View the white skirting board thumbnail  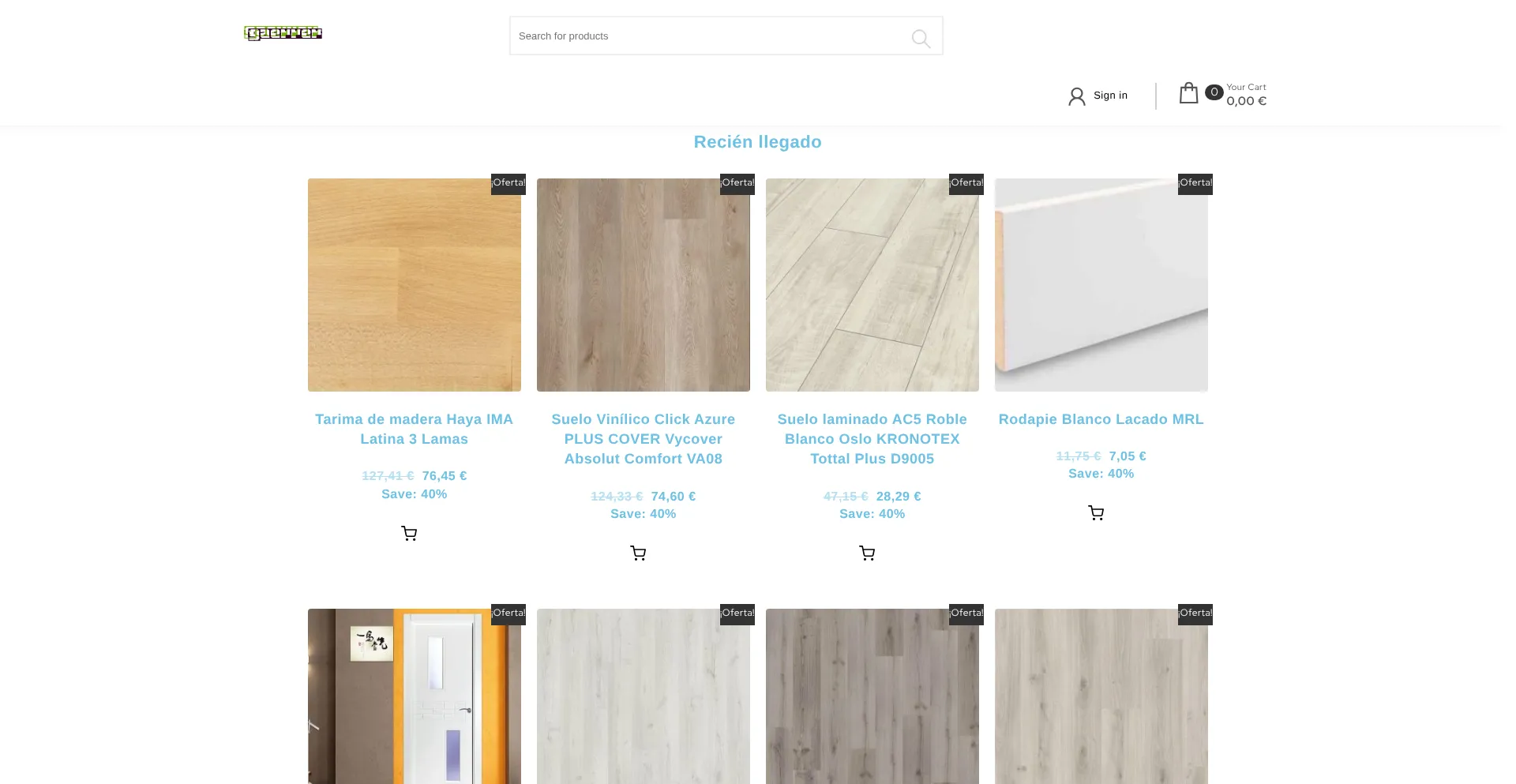(x=1101, y=285)
